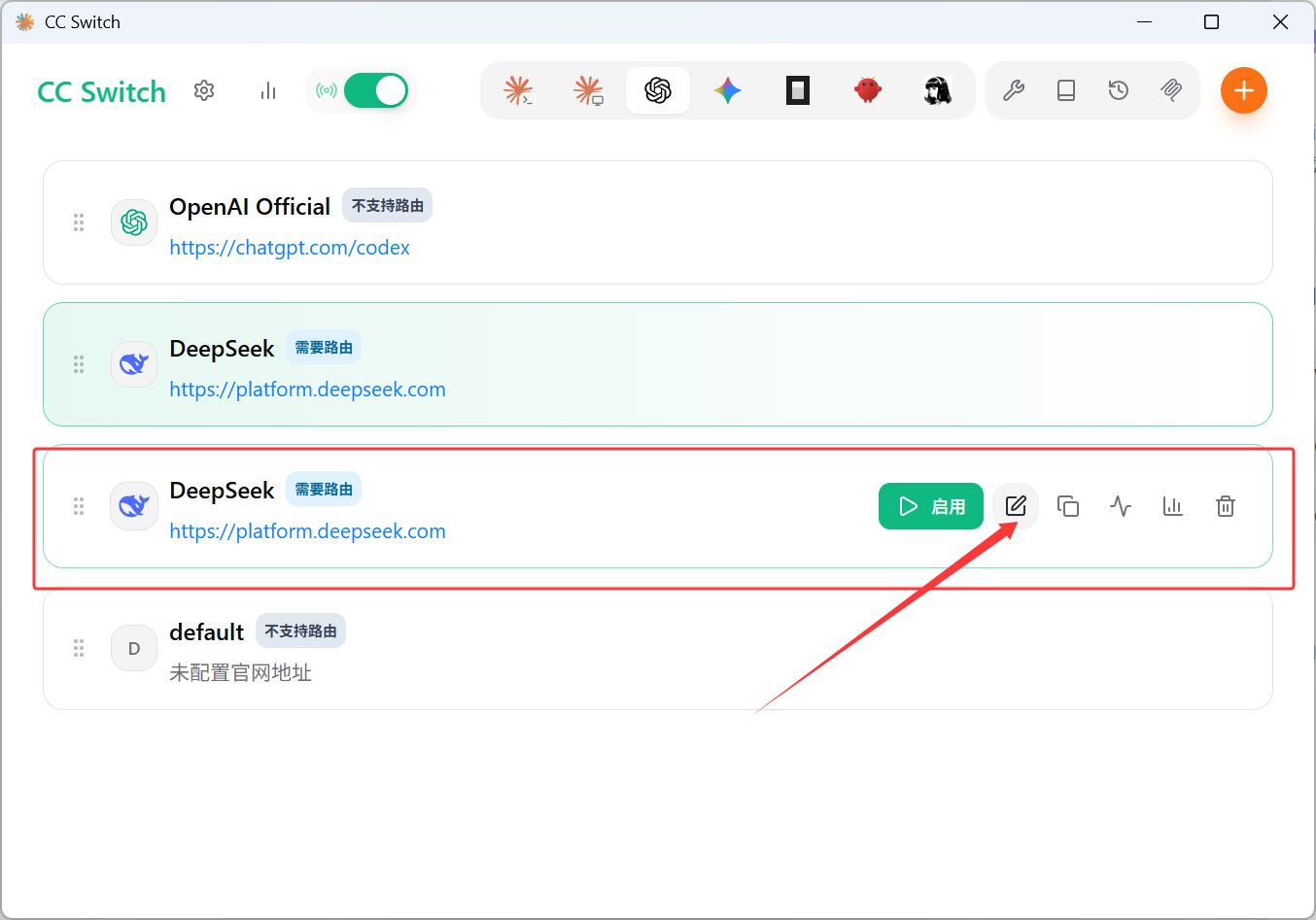
Task: Open the MCP paperclip-style icon
Action: click(x=1171, y=90)
